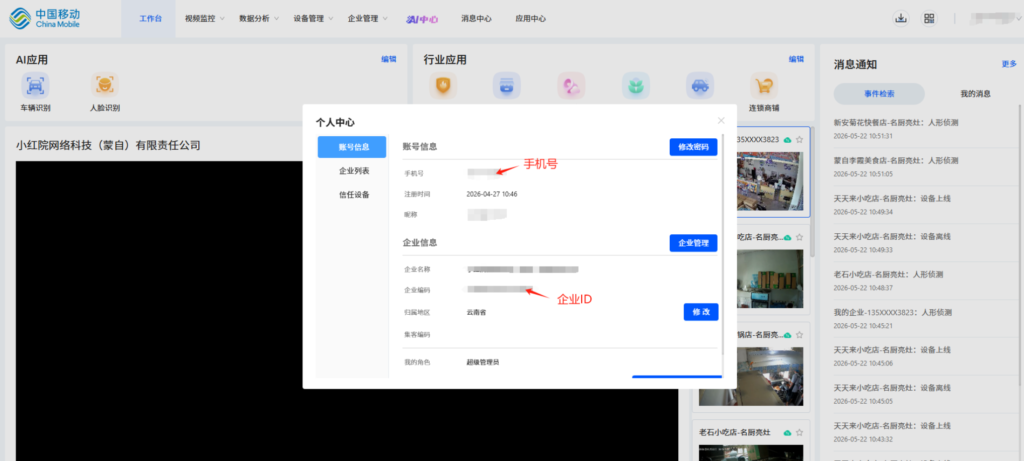
Task: Open the 老石小吃店-名厨亮灶 camera thumbnail
Action: (751, 453)
